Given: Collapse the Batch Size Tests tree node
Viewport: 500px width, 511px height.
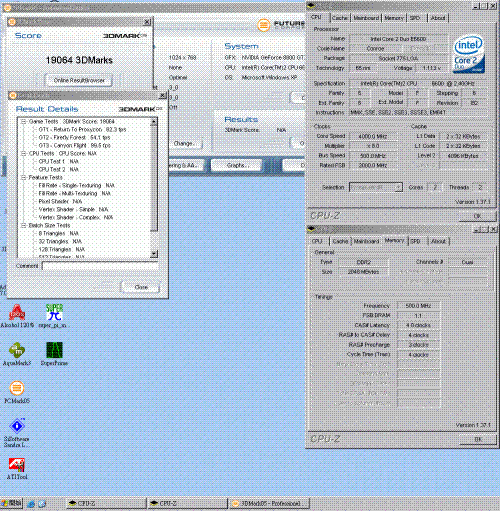Looking at the screenshot, I should coord(23,225).
